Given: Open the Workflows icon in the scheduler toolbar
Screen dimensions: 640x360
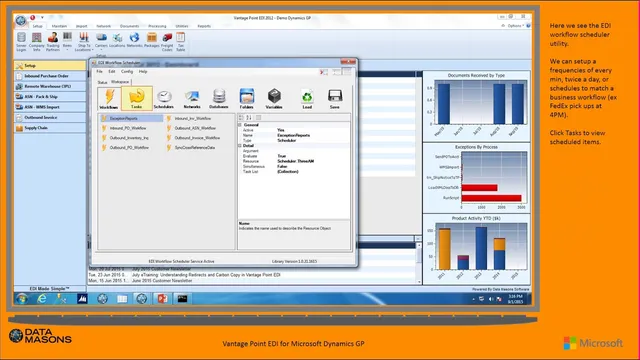Looking at the screenshot, I should point(109,98).
